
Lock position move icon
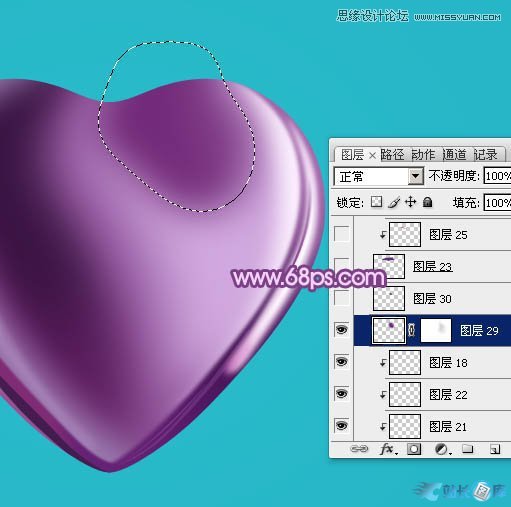coord(410,202)
